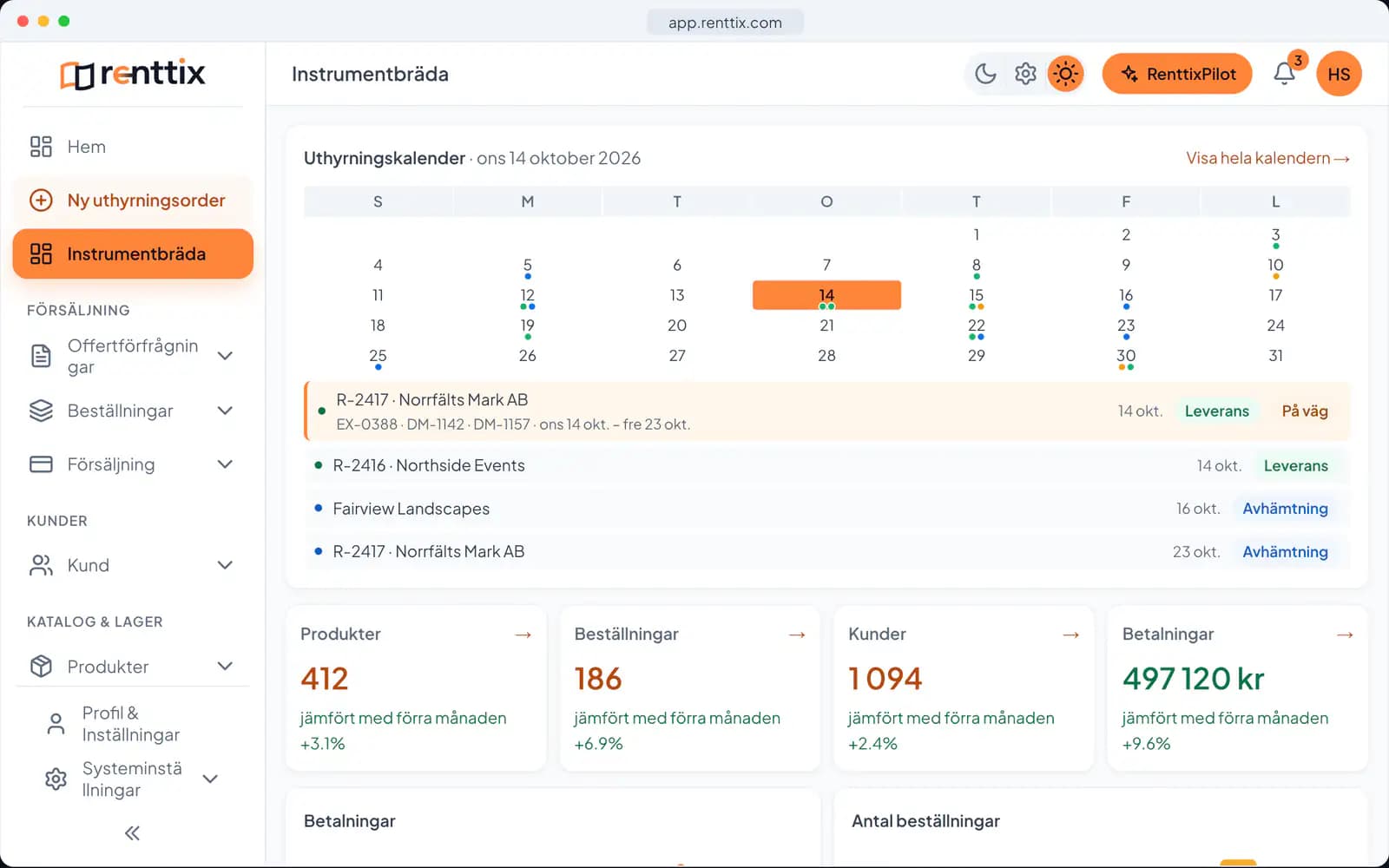The image size is (1389, 868).
Task: Go to Hem in the sidebar
Action: 133,147
